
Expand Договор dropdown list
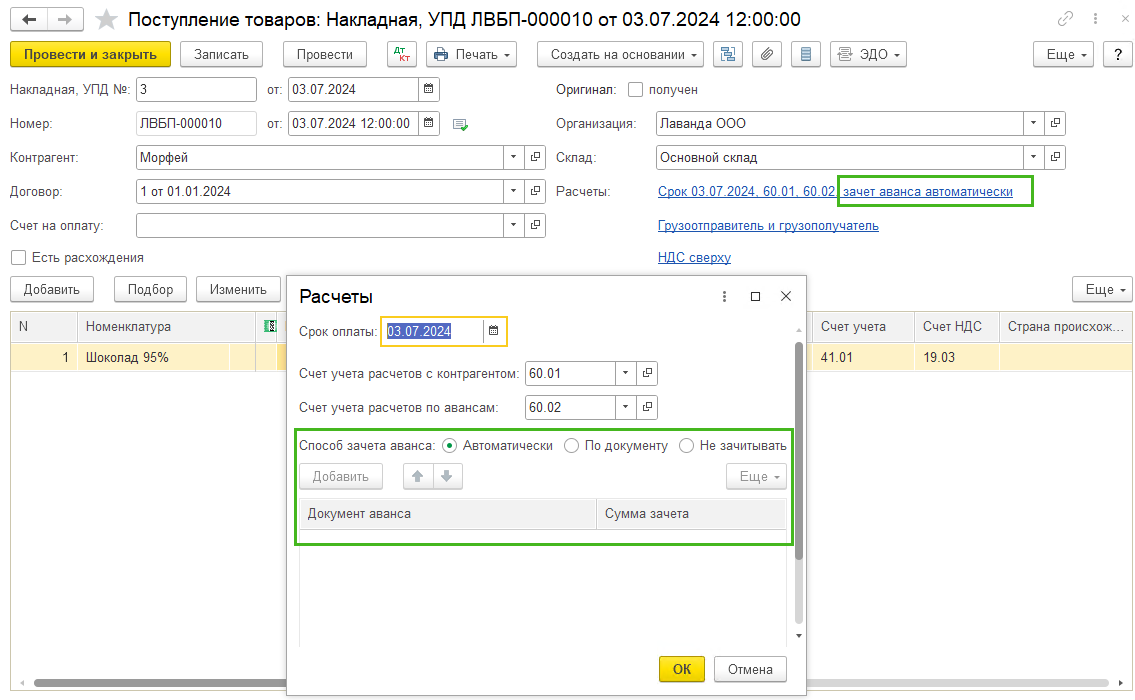tap(513, 191)
